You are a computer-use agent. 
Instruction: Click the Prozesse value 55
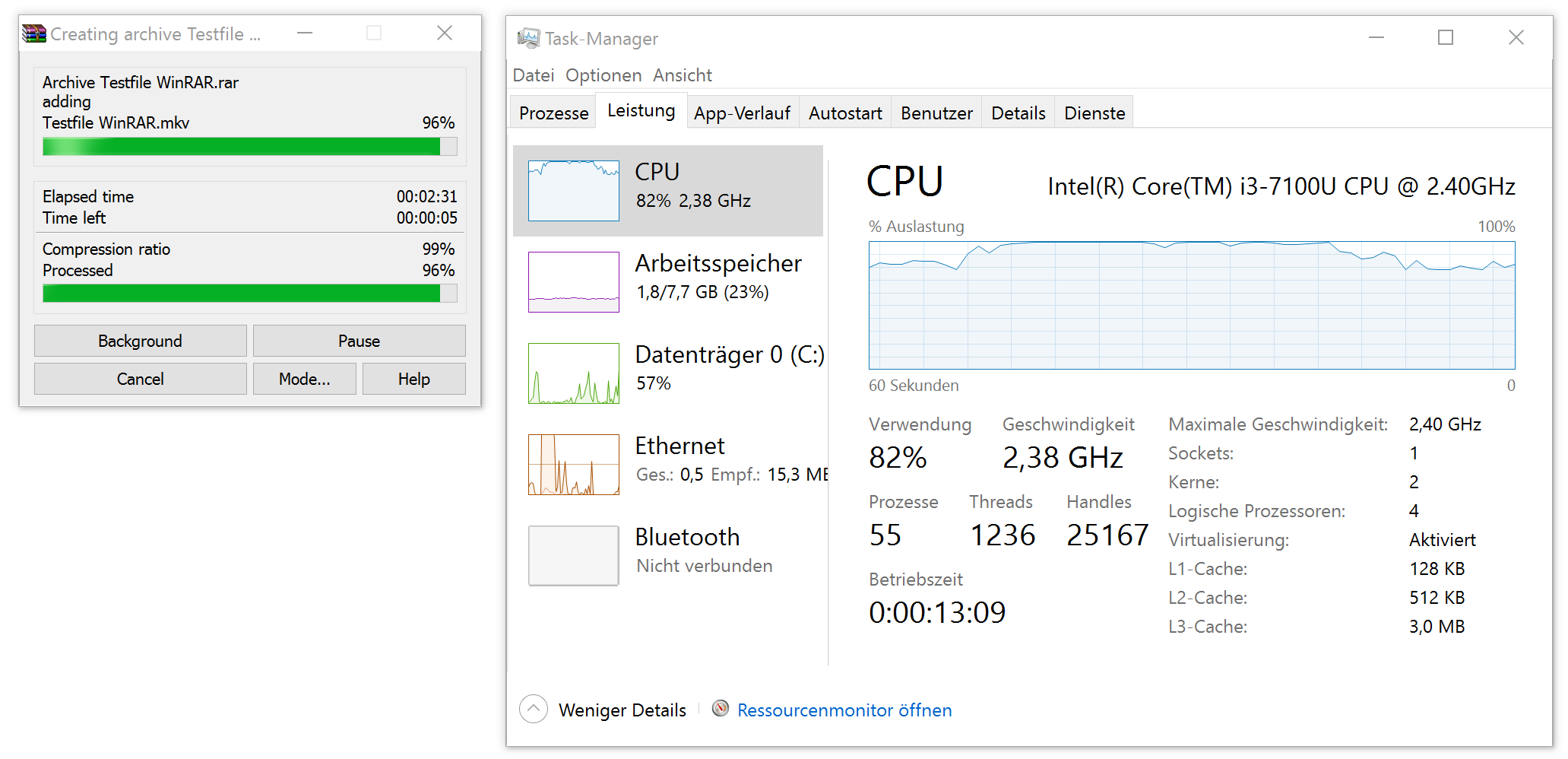click(885, 535)
